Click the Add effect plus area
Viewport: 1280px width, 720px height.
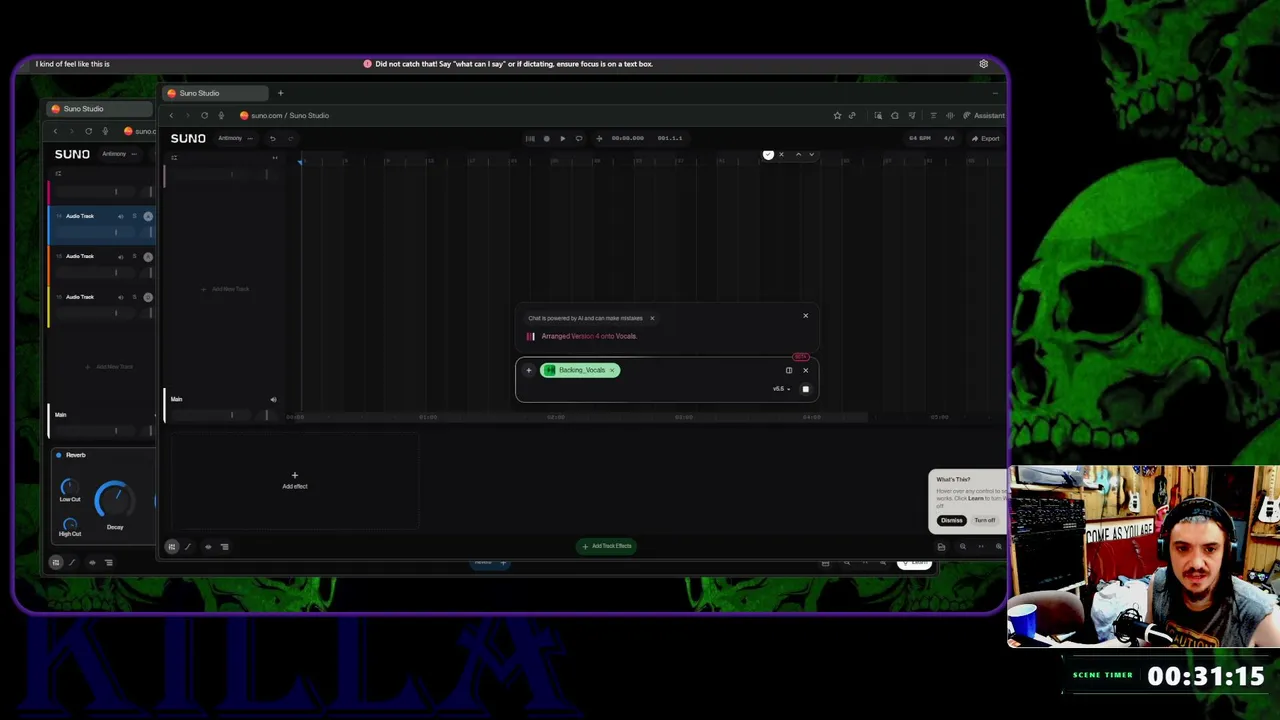294,480
